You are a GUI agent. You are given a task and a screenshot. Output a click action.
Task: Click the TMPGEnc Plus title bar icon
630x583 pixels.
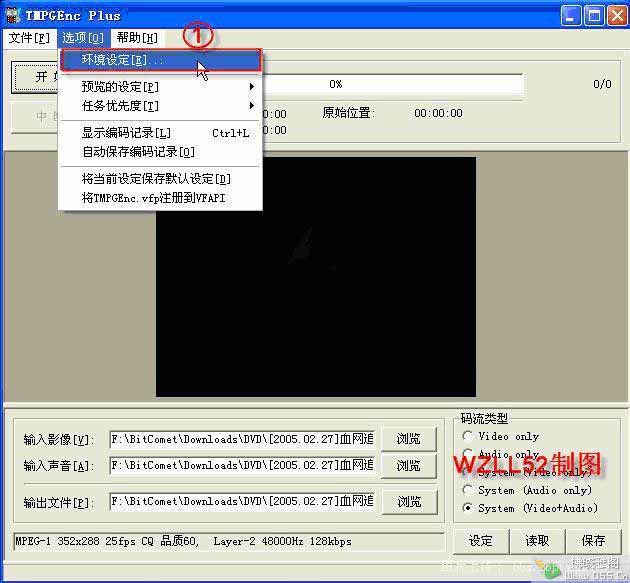pyautogui.click(x=12, y=15)
